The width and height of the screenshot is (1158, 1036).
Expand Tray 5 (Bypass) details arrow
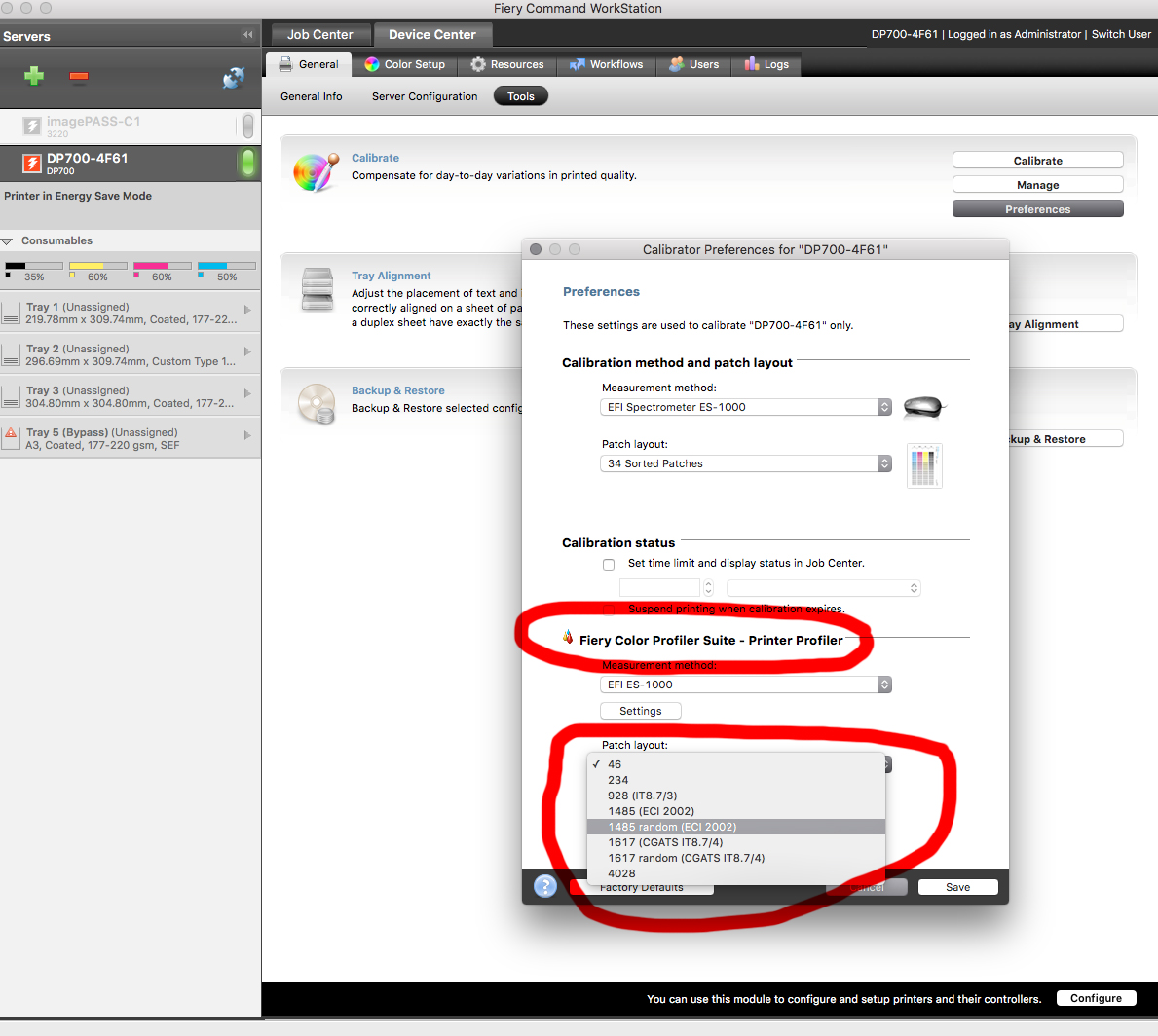point(247,435)
